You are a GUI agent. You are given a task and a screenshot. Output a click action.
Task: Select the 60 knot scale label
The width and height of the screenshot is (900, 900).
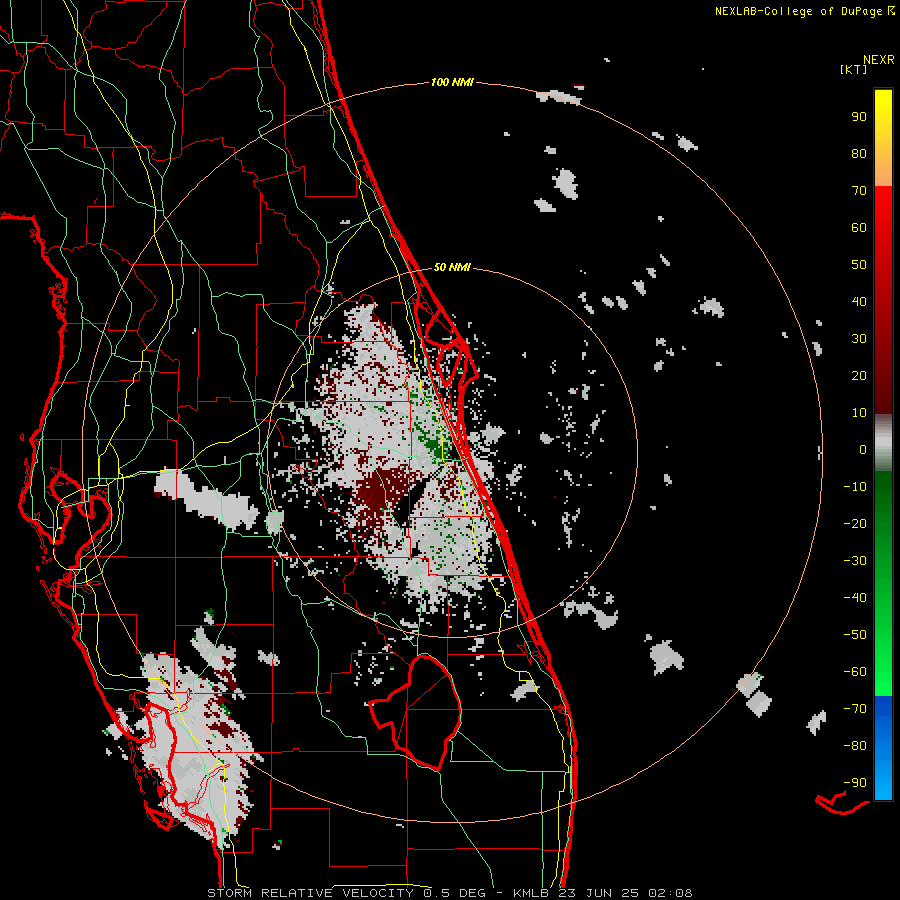[859, 228]
